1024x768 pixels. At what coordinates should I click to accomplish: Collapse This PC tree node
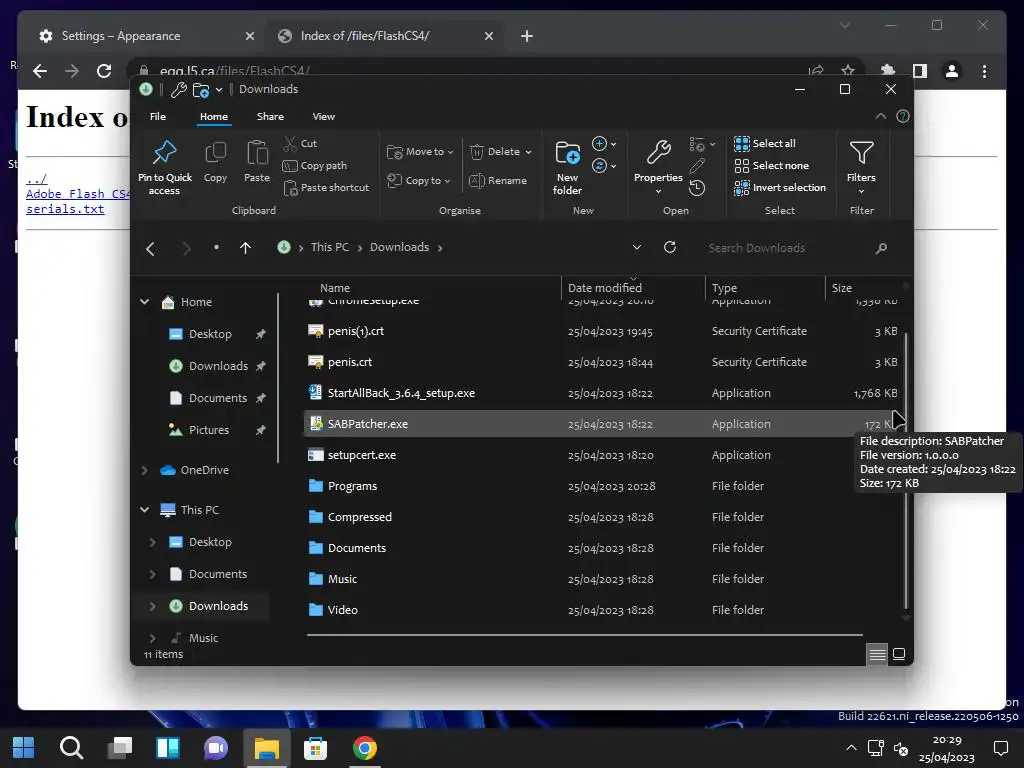144,510
